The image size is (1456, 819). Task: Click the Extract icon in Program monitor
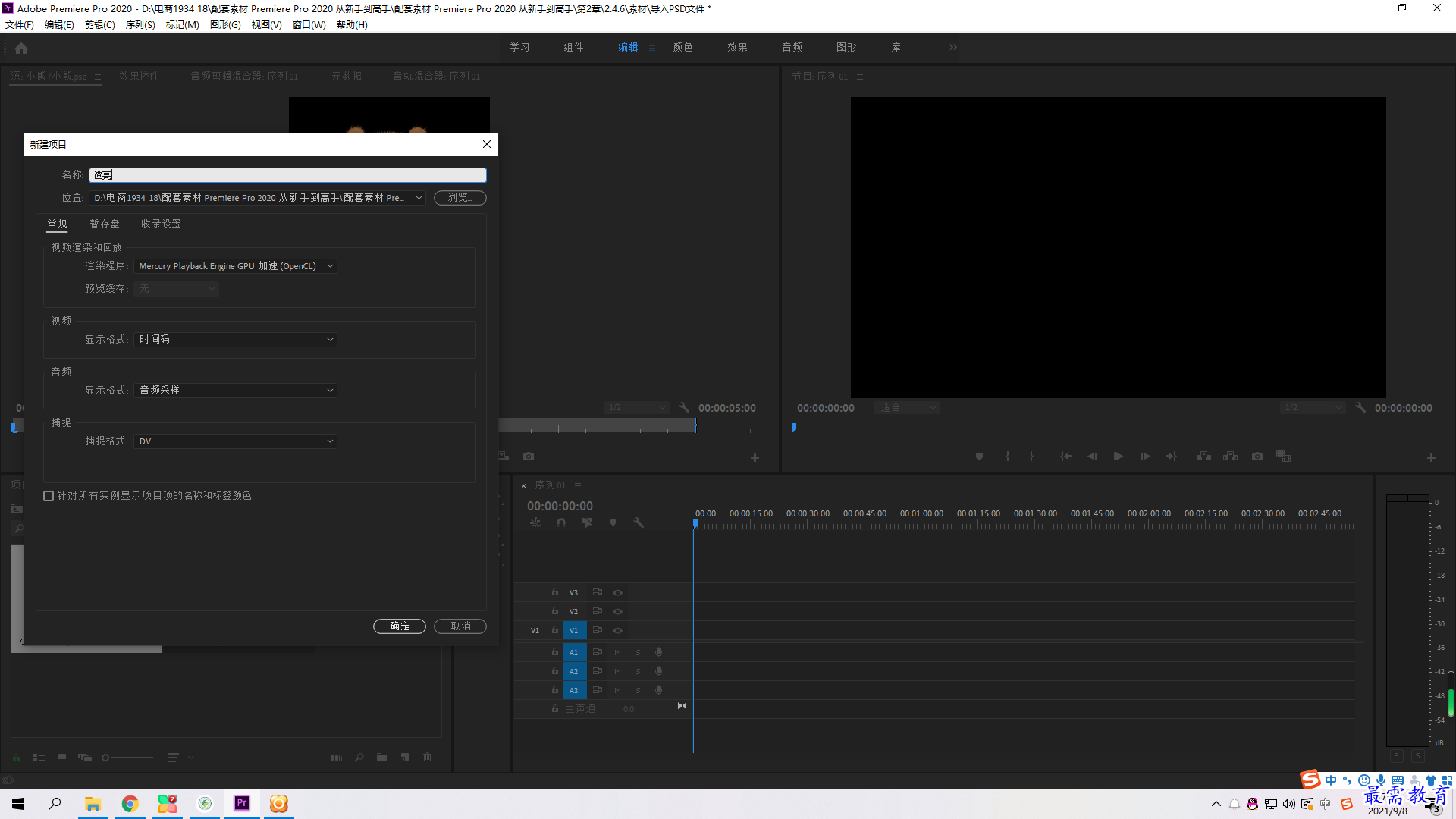1230,457
